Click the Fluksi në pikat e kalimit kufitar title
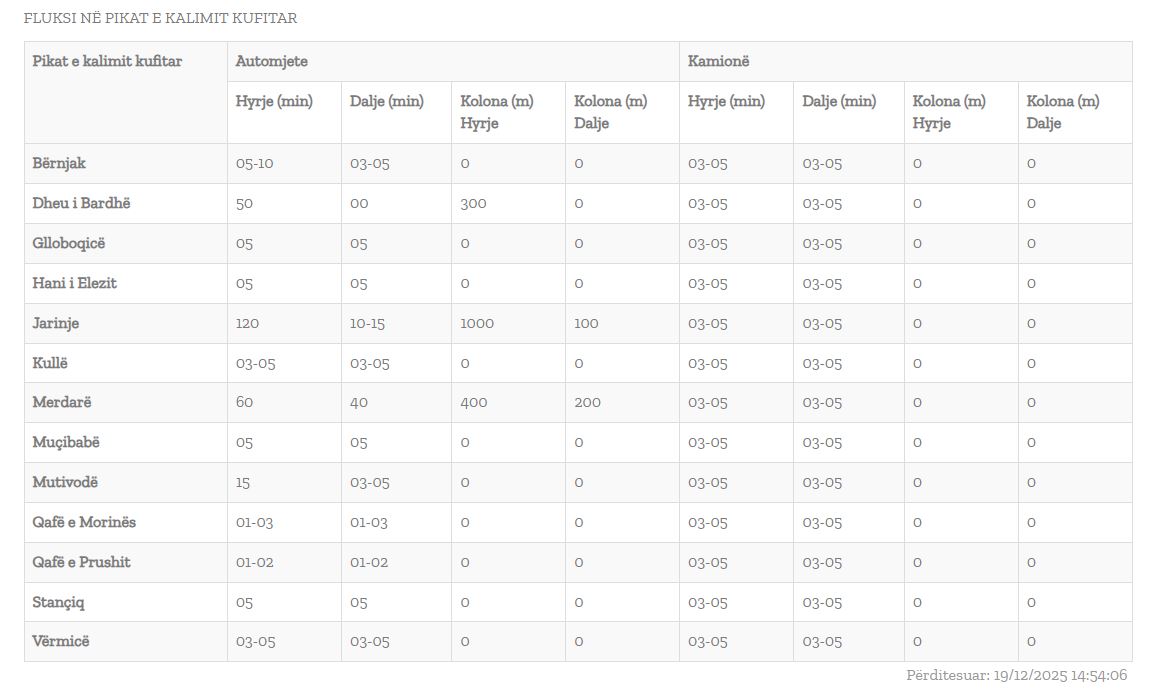The height and width of the screenshot is (690, 1176). point(160,18)
